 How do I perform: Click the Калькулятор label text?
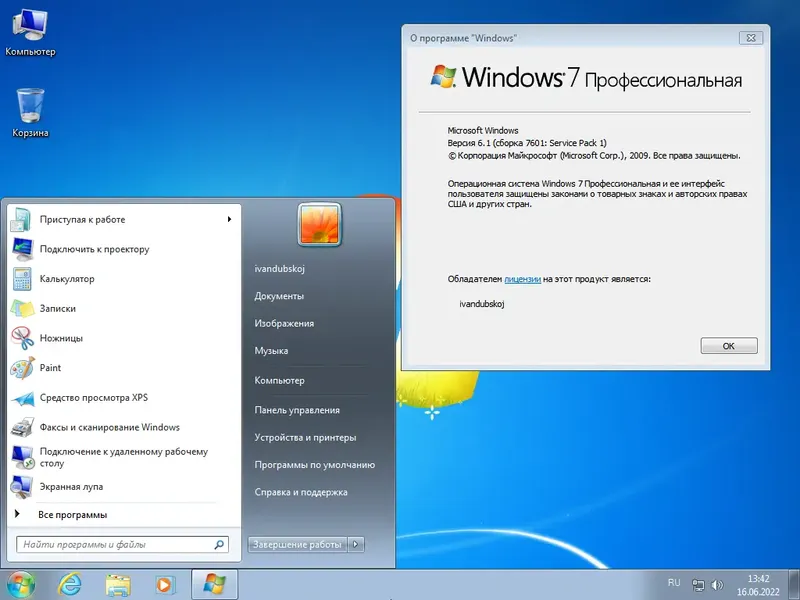67,279
